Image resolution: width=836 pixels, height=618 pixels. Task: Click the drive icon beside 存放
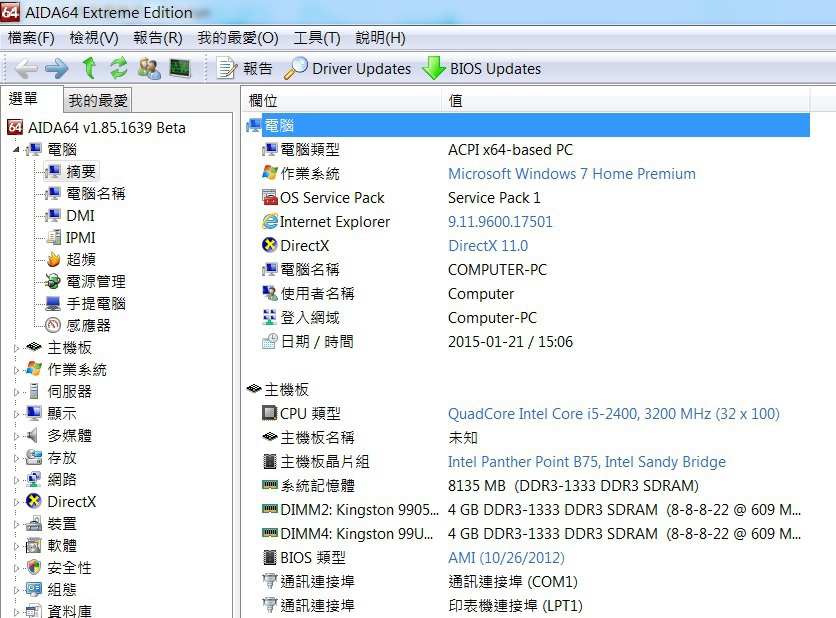[x=34, y=457]
